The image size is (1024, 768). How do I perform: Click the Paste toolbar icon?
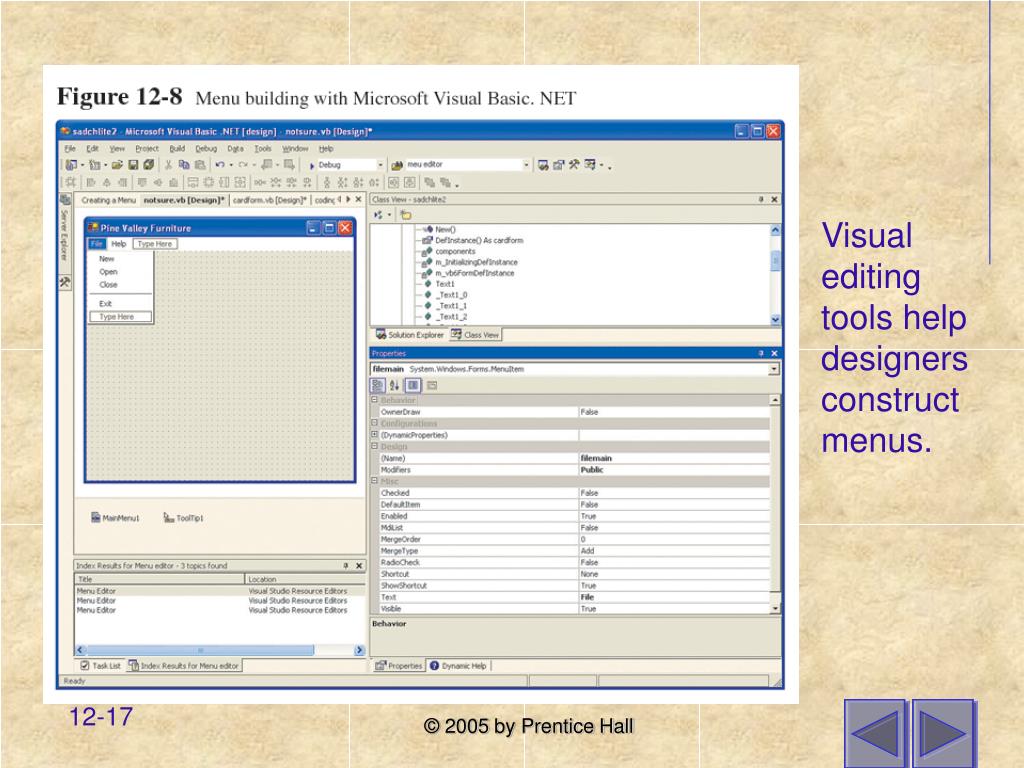point(200,165)
